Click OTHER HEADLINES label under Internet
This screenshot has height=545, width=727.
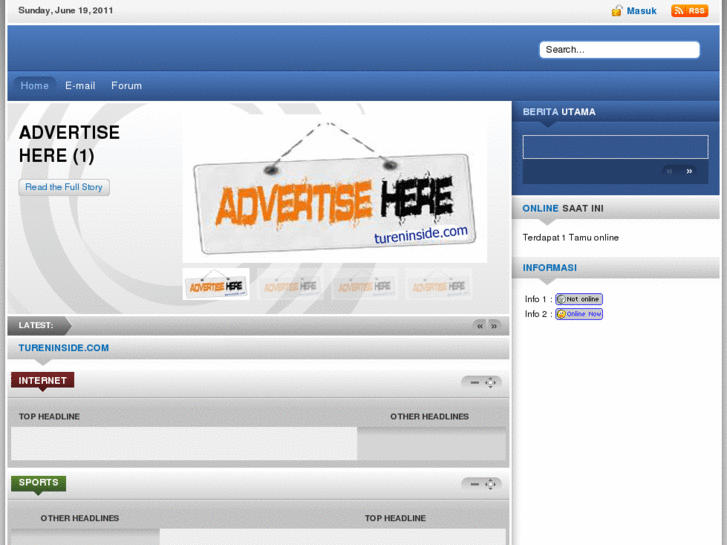(429, 417)
